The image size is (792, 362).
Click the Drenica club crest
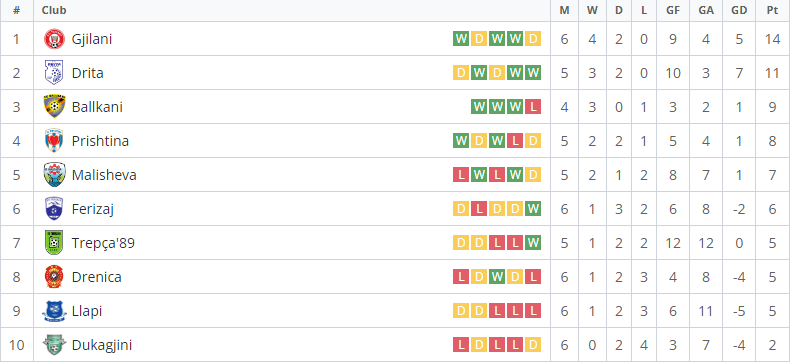pos(54,277)
